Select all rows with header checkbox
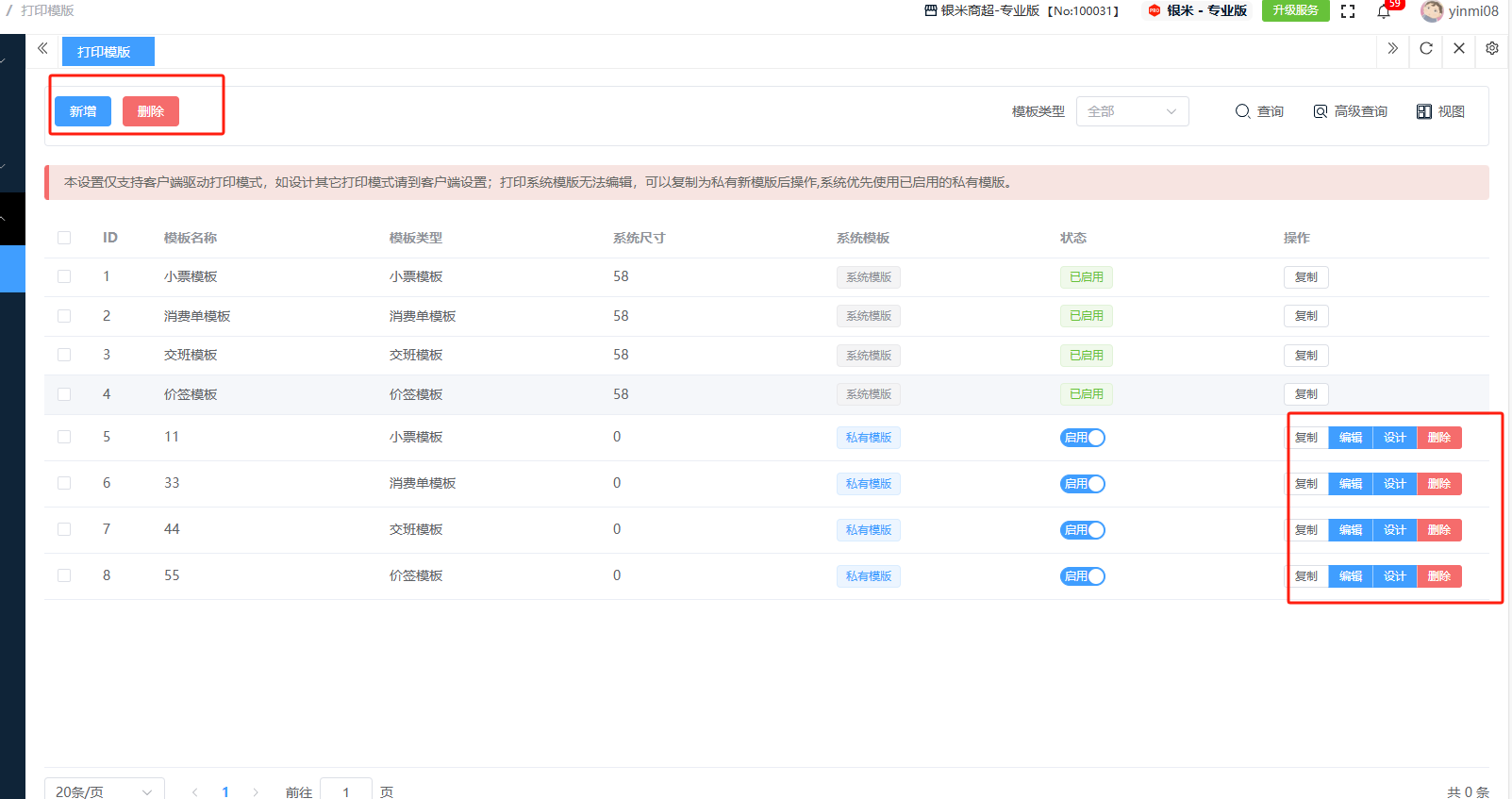 pyautogui.click(x=64, y=238)
